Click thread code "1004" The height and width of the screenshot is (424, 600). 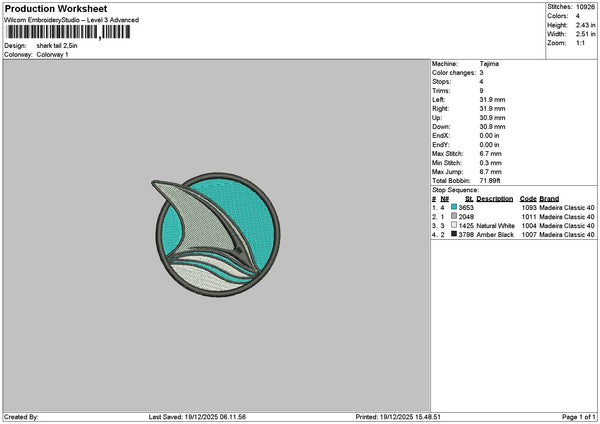tap(529, 226)
